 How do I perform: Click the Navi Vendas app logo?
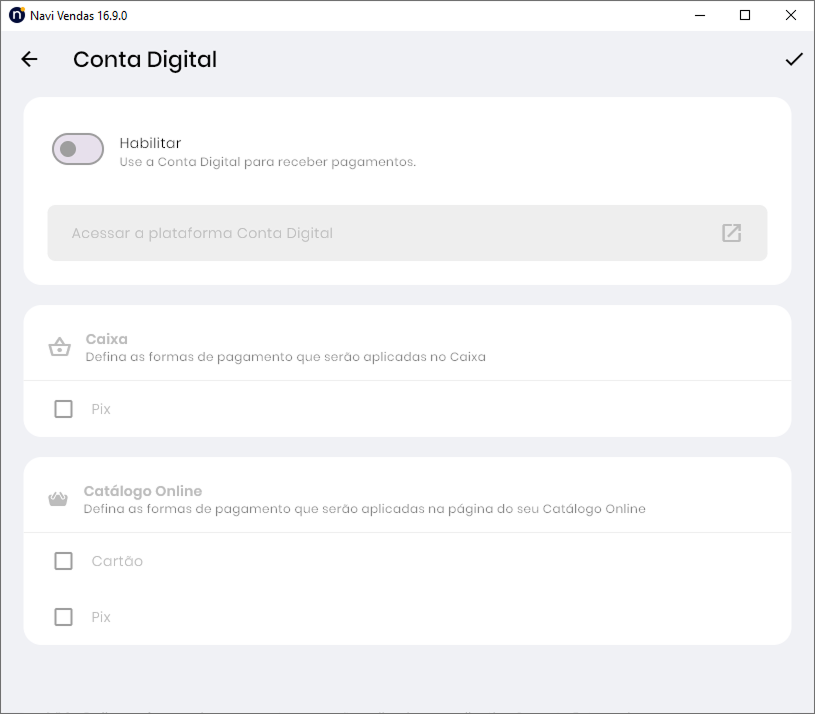click(17, 15)
